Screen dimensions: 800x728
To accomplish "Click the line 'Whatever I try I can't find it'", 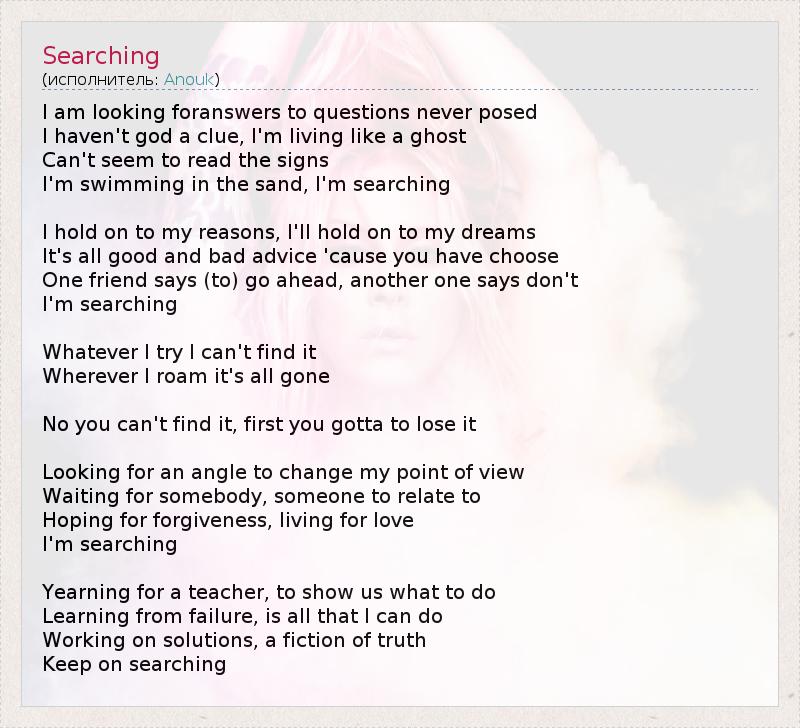I will (179, 352).
